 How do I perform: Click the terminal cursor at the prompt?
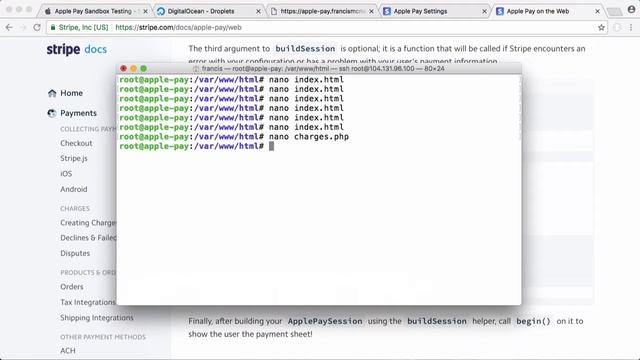[271, 146]
